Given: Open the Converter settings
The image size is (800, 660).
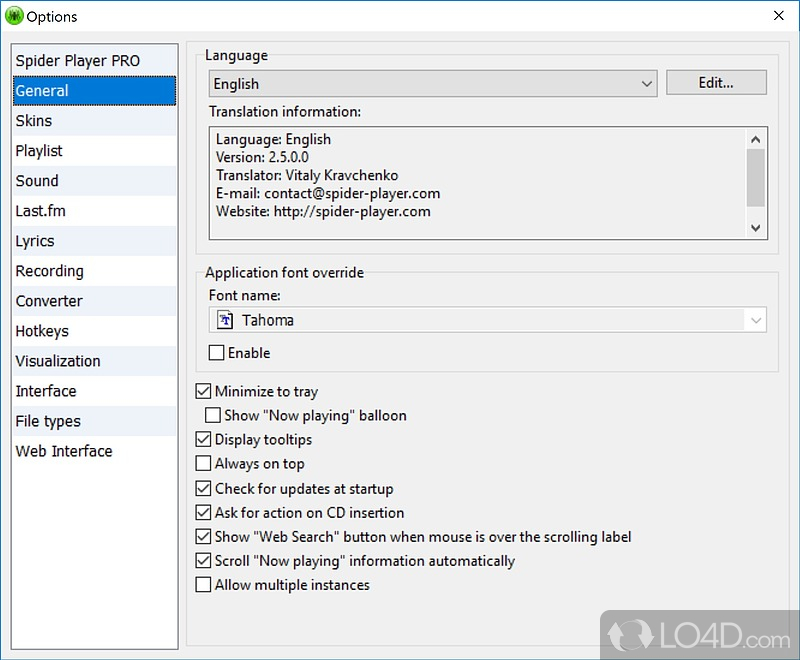Looking at the screenshot, I should [x=94, y=301].
